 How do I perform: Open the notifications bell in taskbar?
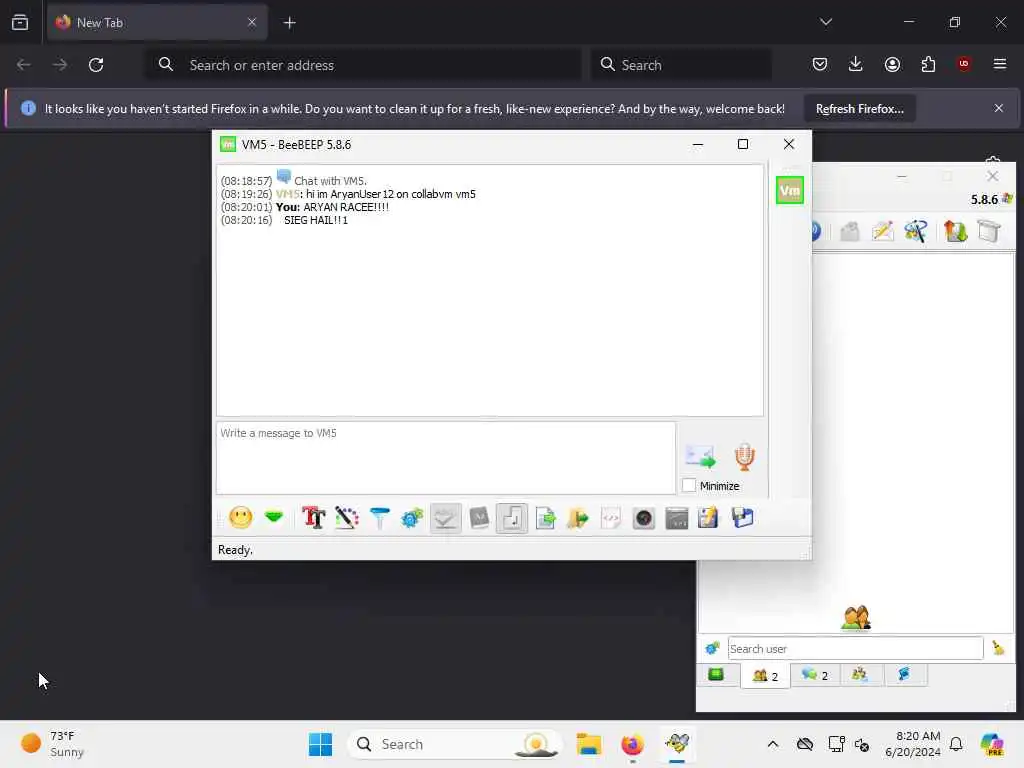point(956,744)
